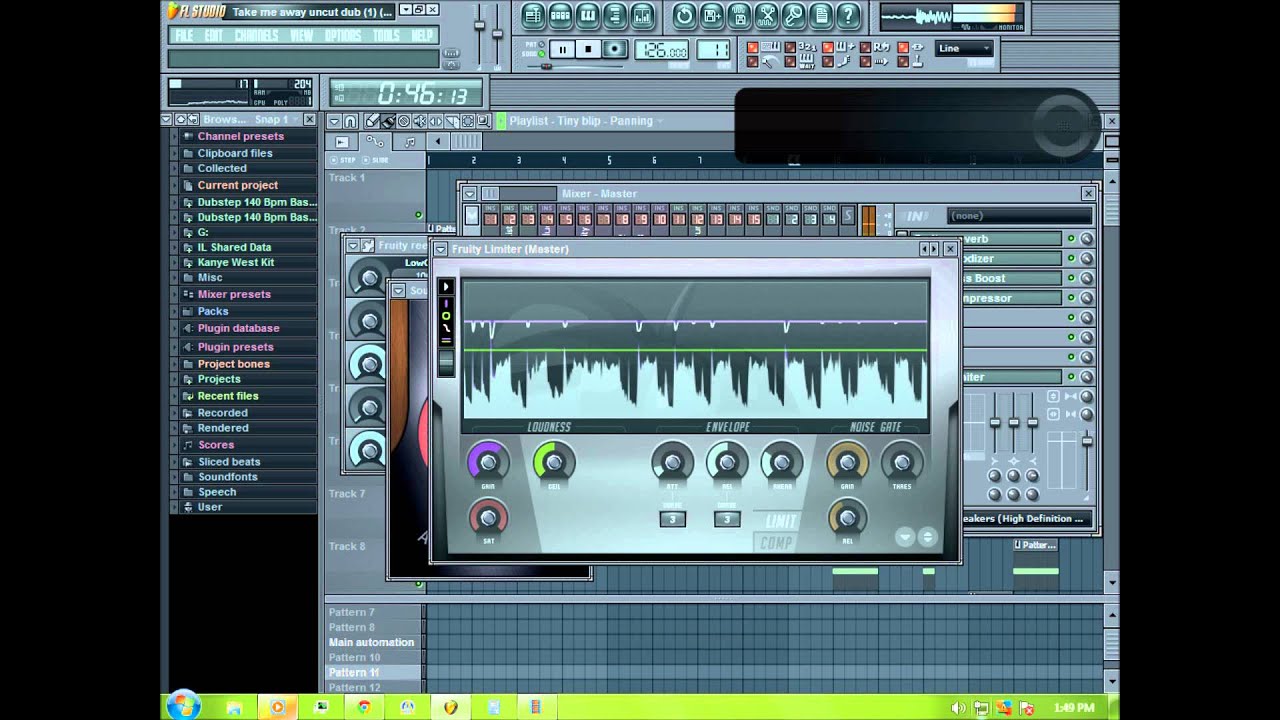Viewport: 1280px width, 720px height.
Task: Select the paint brush tool in playlist
Action: tap(388, 121)
